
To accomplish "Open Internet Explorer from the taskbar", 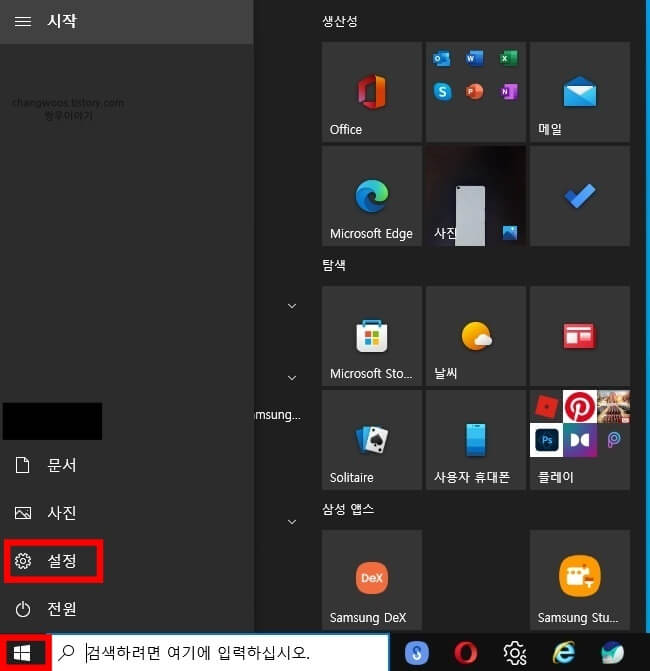I will (x=564, y=653).
